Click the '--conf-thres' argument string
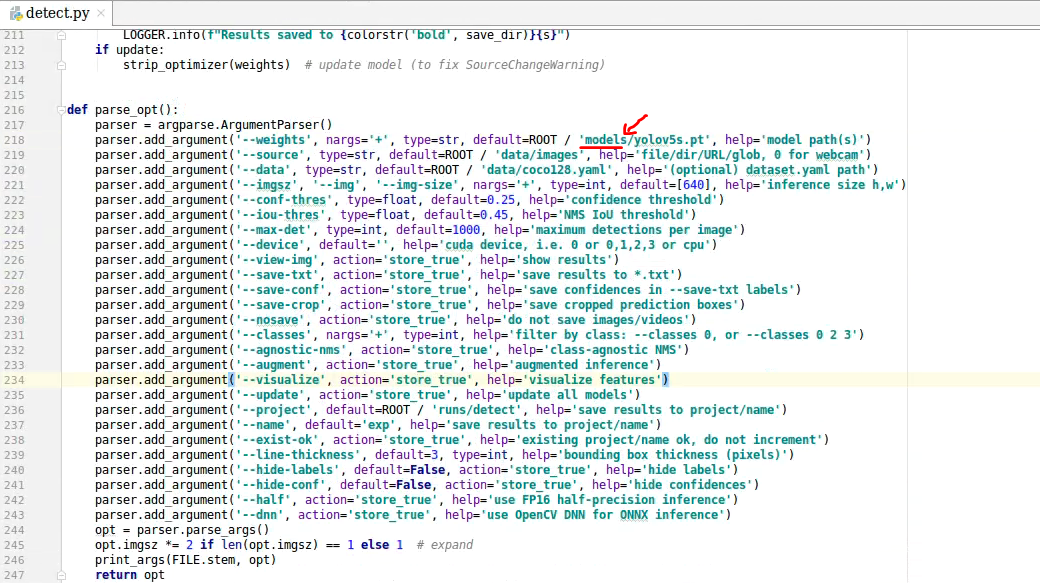This screenshot has height=583, width=1040. tap(284, 200)
